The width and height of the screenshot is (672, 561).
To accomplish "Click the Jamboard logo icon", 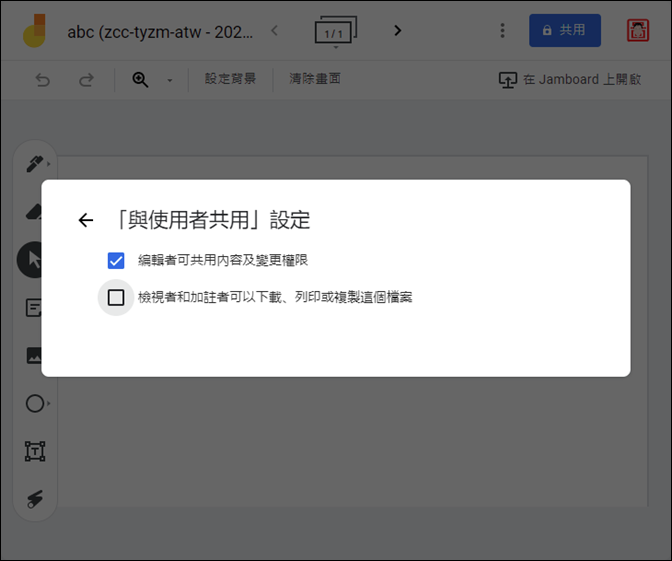I will [34, 31].
